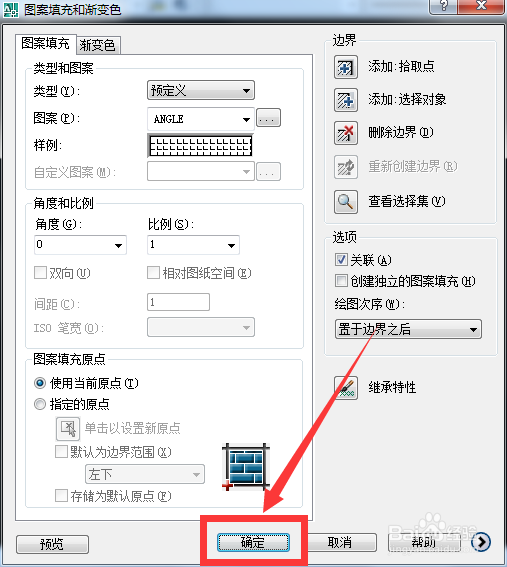
Task: Click the 预览 preview button
Action: tap(52, 544)
